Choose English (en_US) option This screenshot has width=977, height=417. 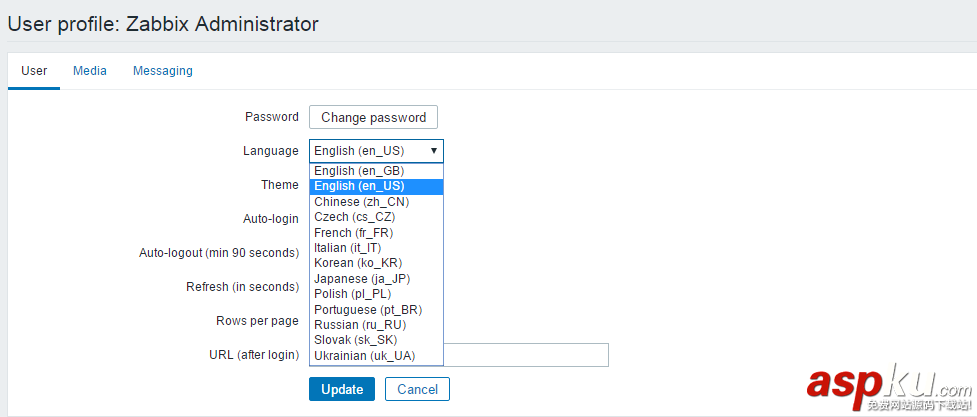click(360, 186)
